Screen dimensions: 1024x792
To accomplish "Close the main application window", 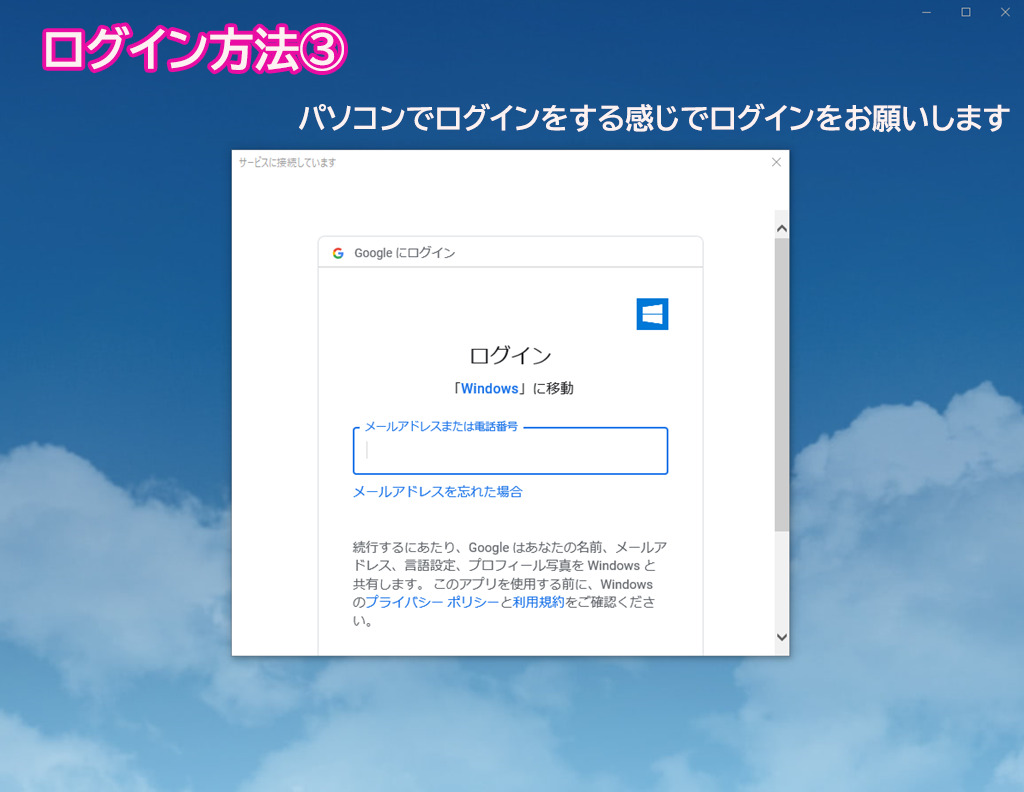I will (1005, 12).
